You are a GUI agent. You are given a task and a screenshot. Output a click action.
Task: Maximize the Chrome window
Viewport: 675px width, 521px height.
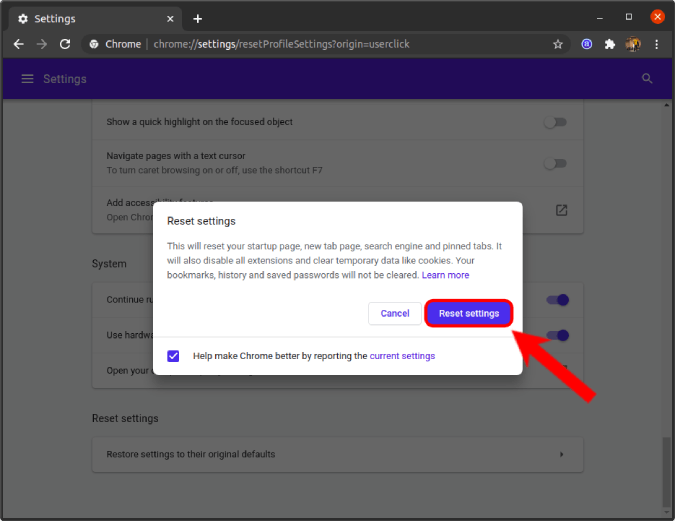629,17
